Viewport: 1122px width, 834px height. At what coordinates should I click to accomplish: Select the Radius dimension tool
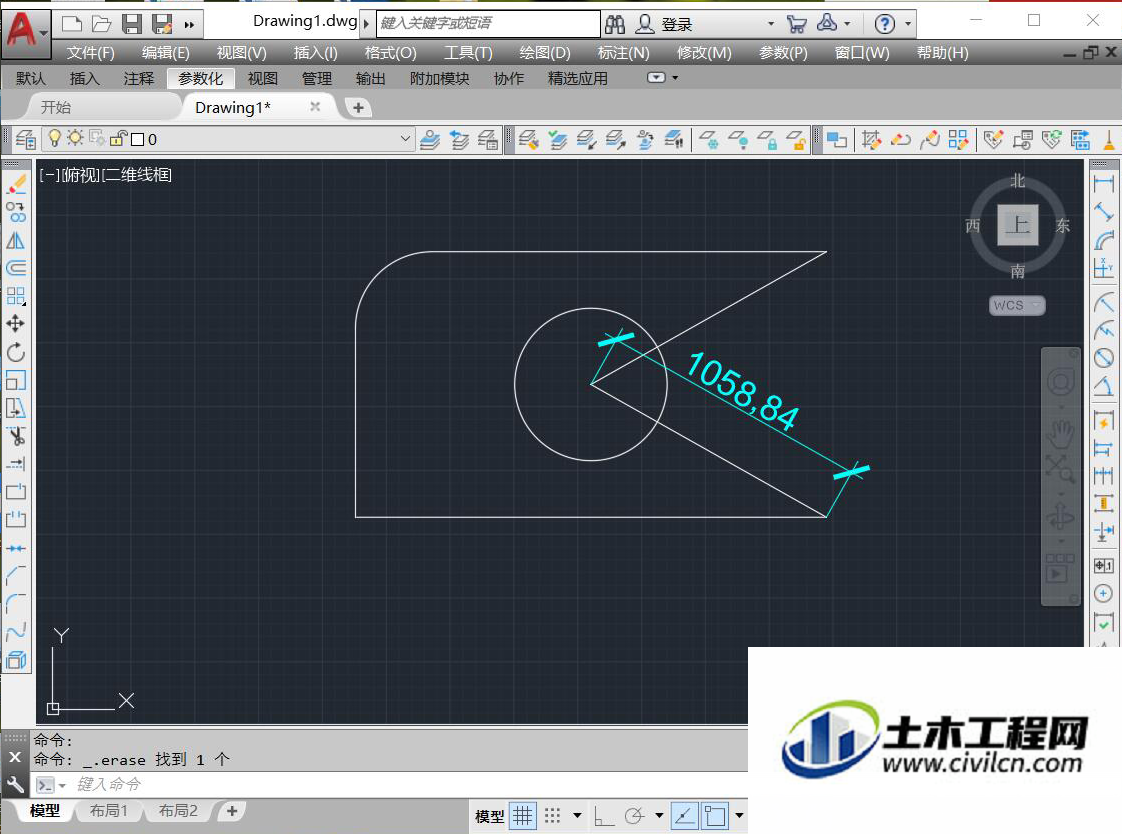pos(1103,302)
